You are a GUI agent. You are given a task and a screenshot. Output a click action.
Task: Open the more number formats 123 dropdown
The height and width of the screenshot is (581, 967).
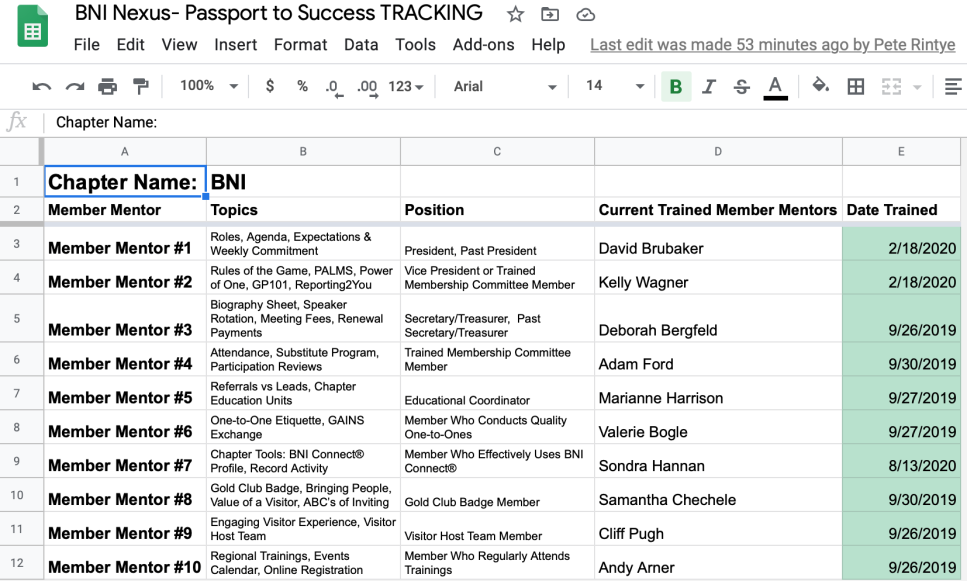(x=406, y=86)
